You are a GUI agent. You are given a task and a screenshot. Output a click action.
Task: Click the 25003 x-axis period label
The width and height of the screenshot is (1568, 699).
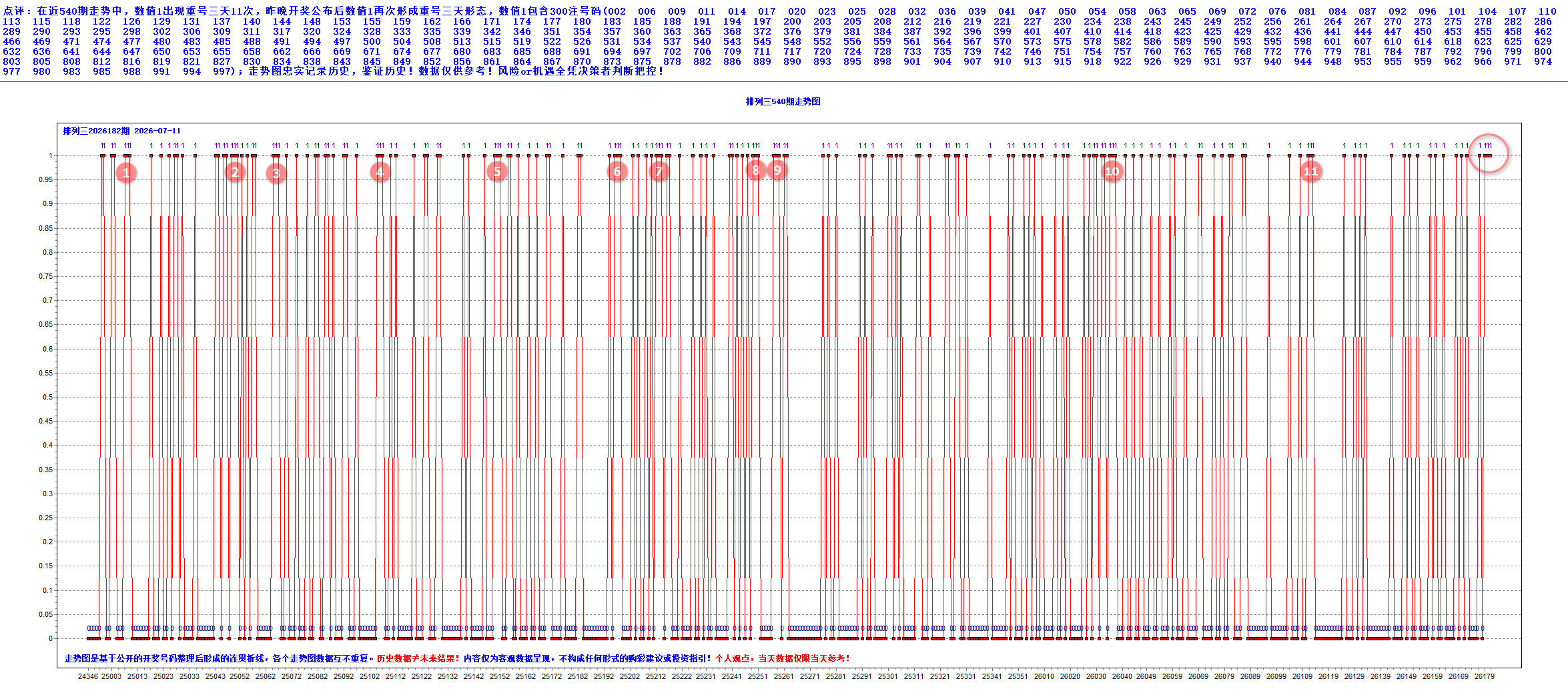click(111, 676)
